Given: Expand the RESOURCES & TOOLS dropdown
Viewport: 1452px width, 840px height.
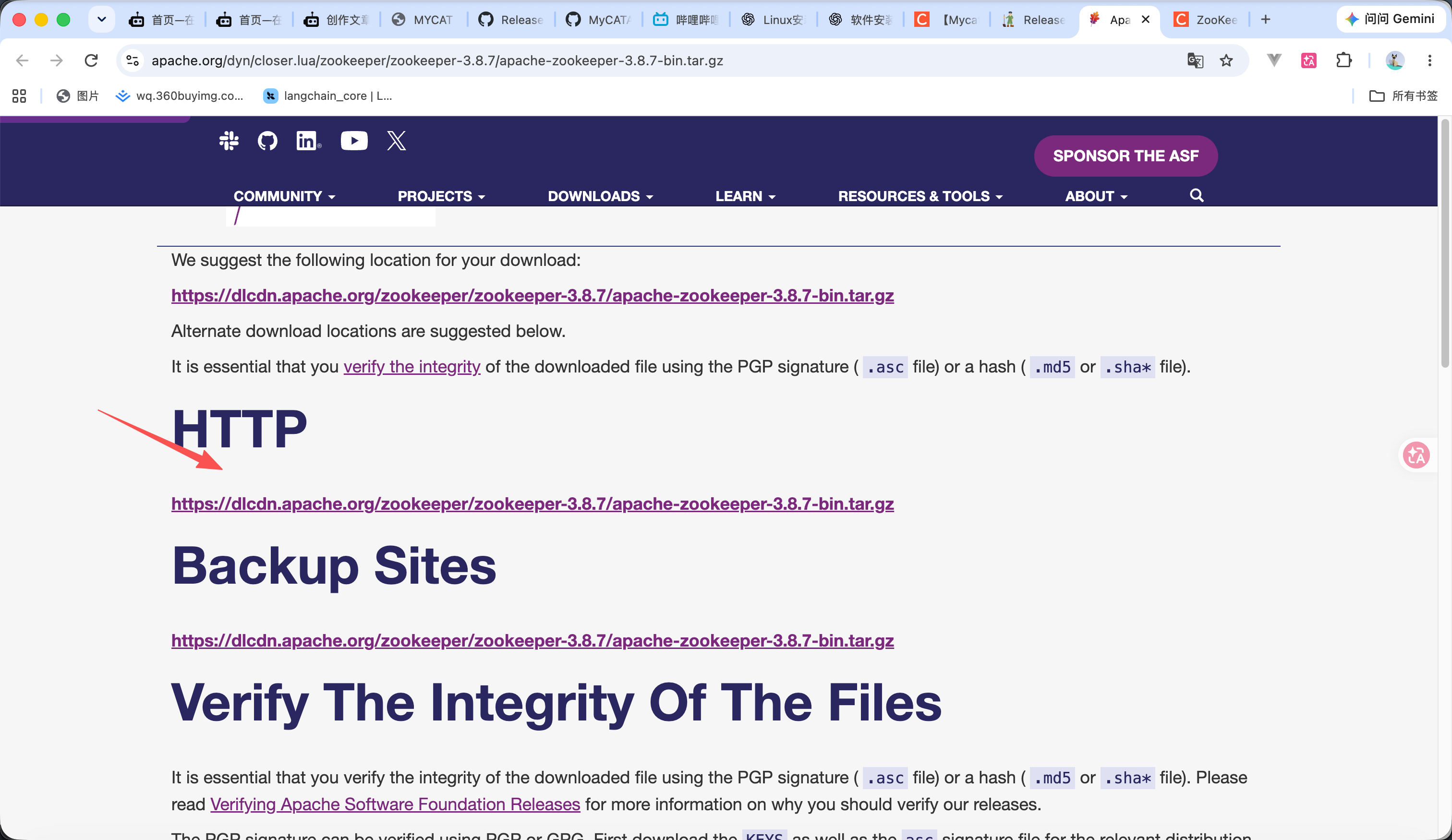Looking at the screenshot, I should click(920, 196).
